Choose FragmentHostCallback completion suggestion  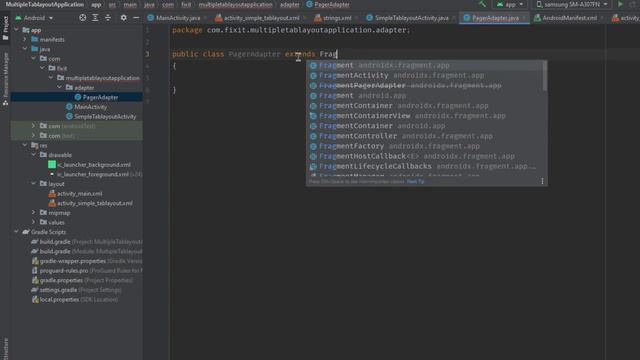point(424,156)
